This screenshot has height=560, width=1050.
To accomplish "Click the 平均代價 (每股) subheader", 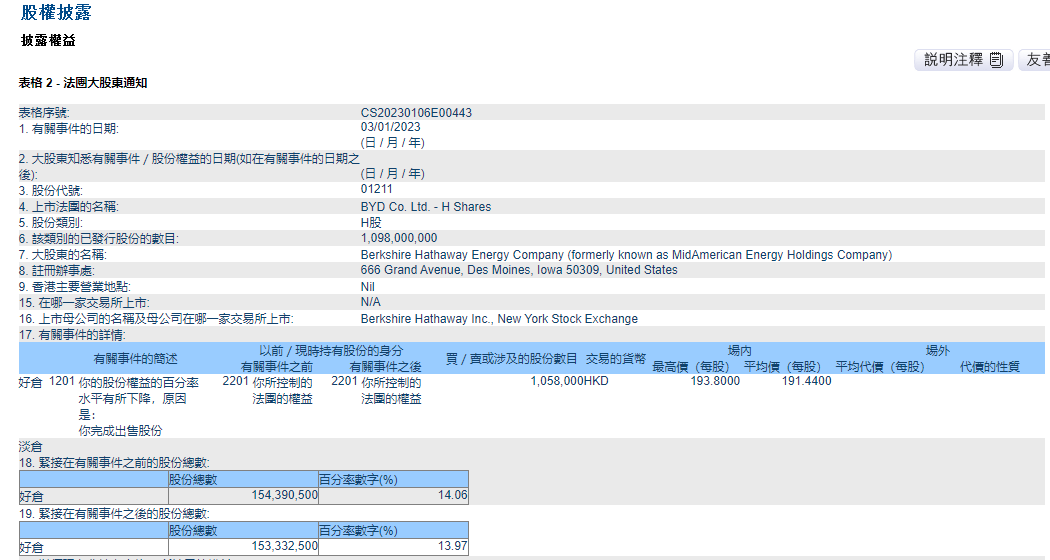I will [x=880, y=367].
